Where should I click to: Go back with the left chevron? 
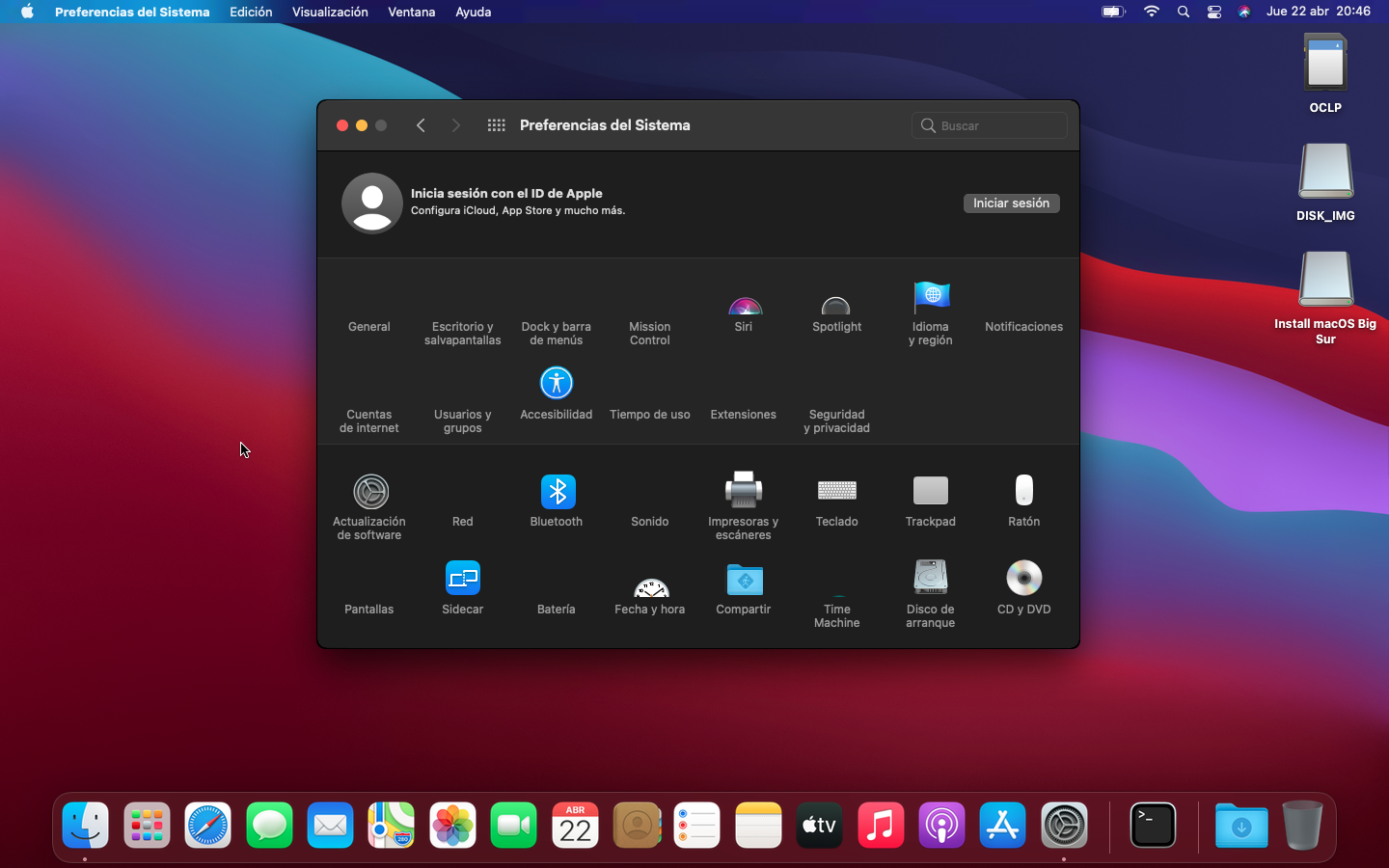pyautogui.click(x=421, y=125)
